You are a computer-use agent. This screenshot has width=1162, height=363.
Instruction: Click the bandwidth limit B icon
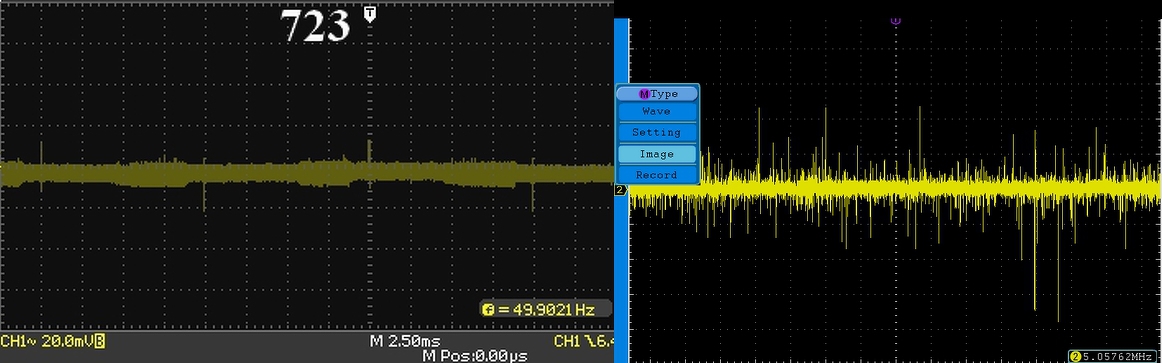click(100, 341)
